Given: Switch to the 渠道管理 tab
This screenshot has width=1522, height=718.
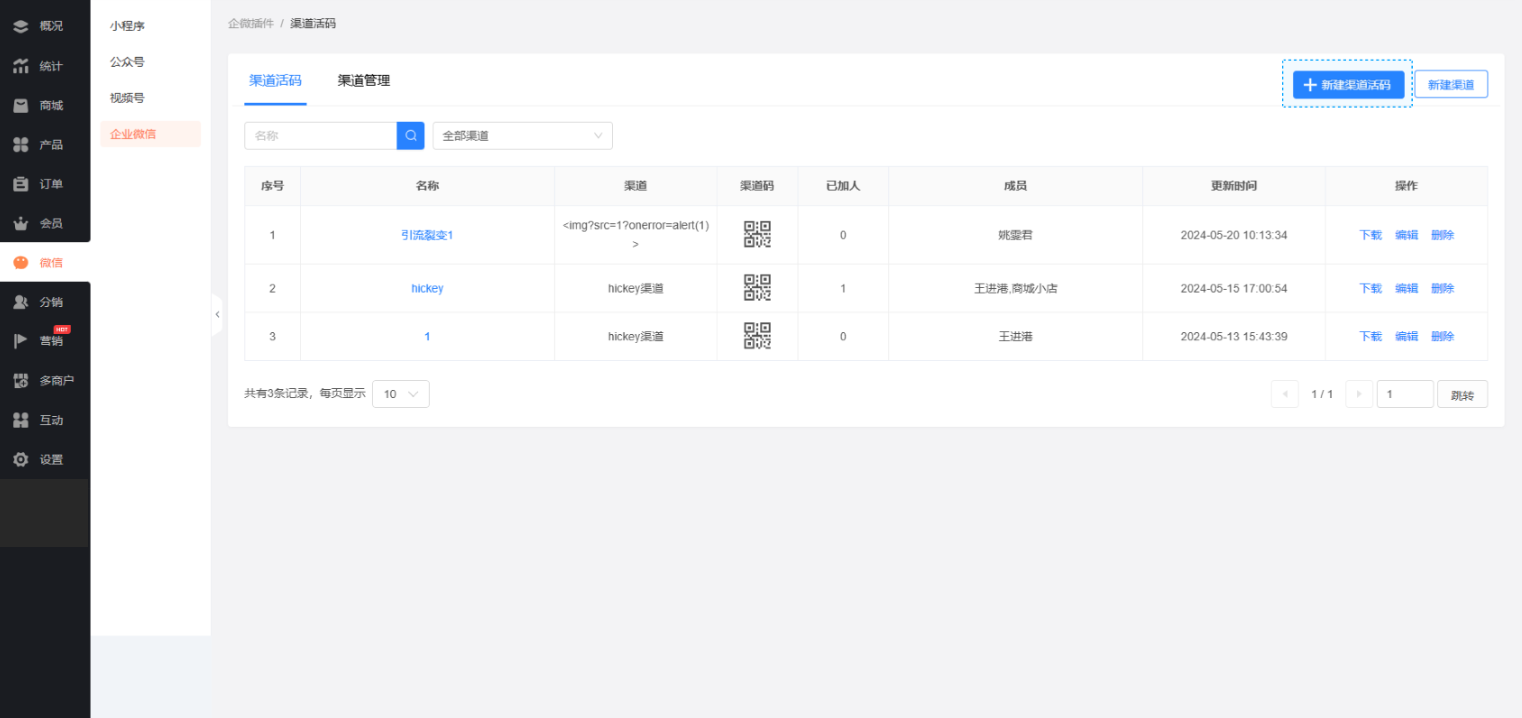Looking at the screenshot, I should click(x=364, y=81).
